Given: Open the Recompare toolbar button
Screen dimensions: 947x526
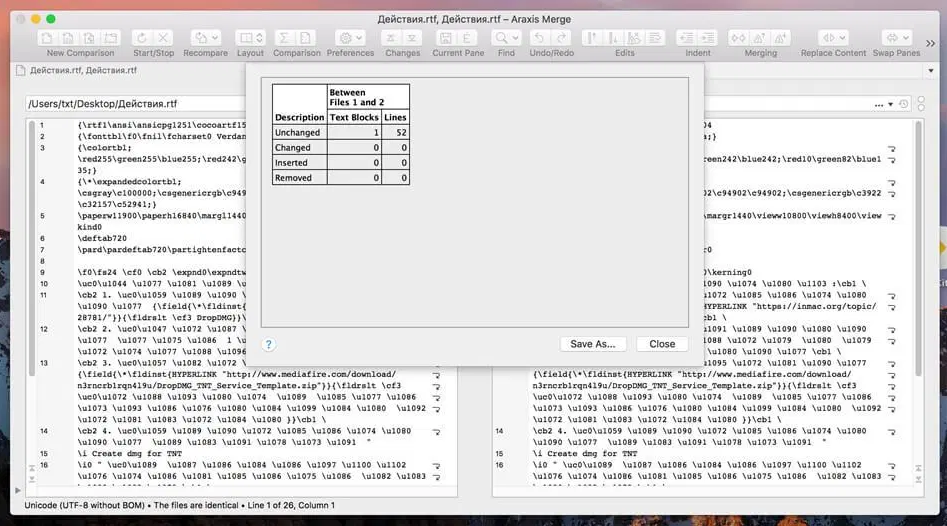Looking at the screenshot, I should click(204, 38).
